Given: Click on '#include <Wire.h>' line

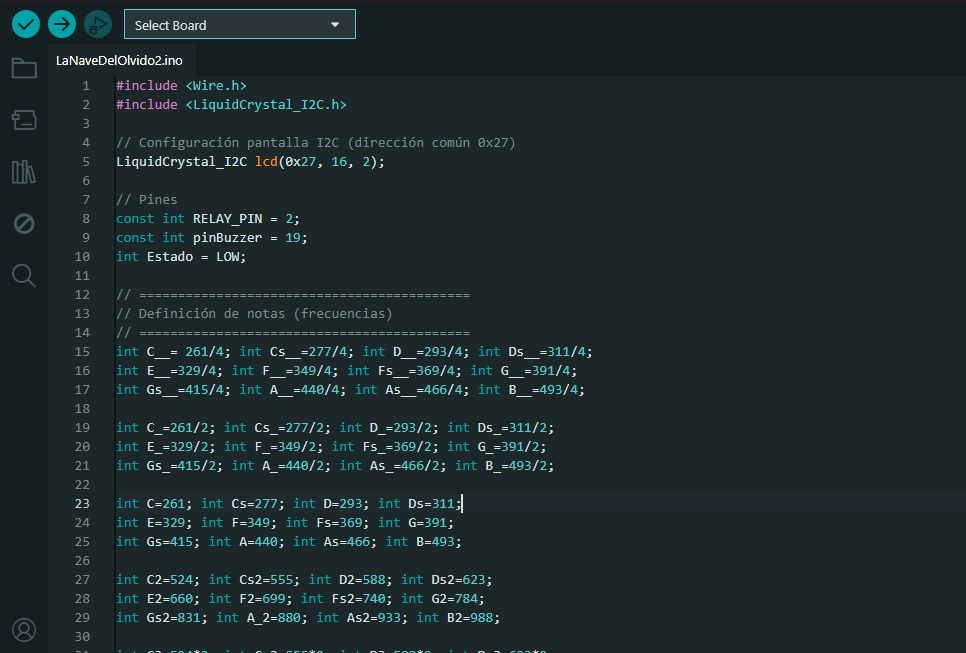Looking at the screenshot, I should click(181, 86).
